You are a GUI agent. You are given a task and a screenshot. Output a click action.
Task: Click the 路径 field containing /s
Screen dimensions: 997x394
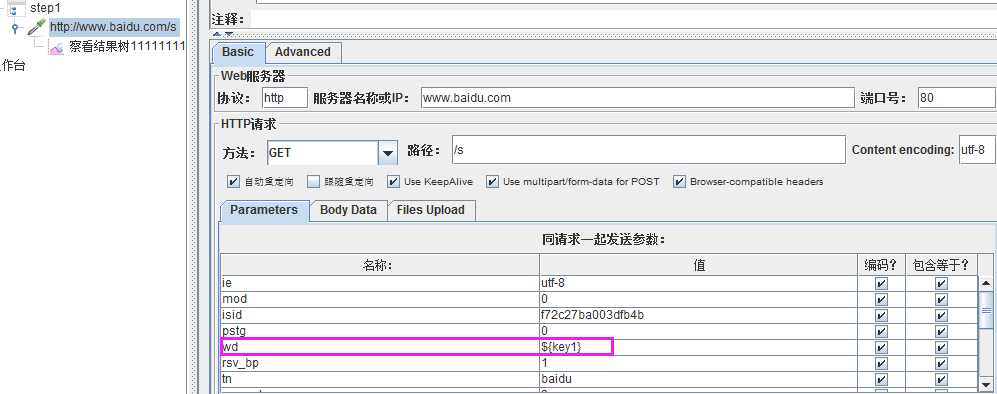(649, 150)
